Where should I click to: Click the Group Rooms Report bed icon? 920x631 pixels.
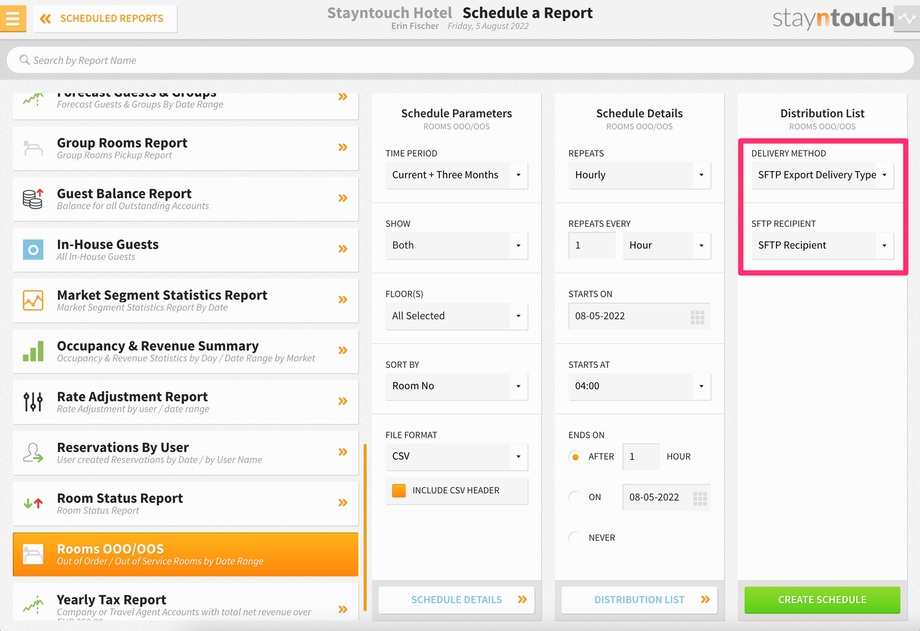click(33, 147)
